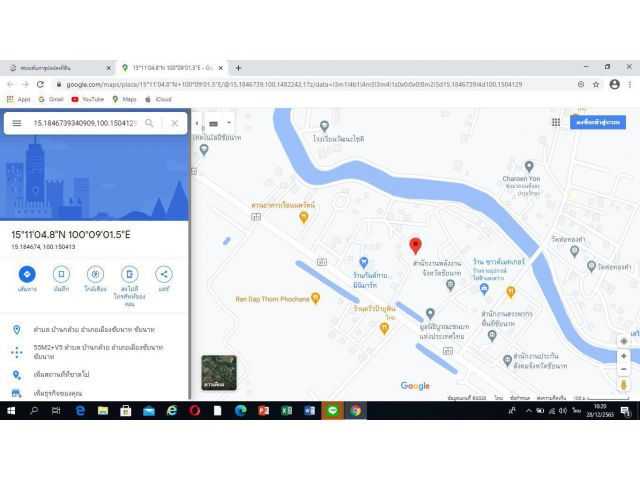Click the taskbar search magnifier
This screenshot has width=640, height=480.
point(34,411)
